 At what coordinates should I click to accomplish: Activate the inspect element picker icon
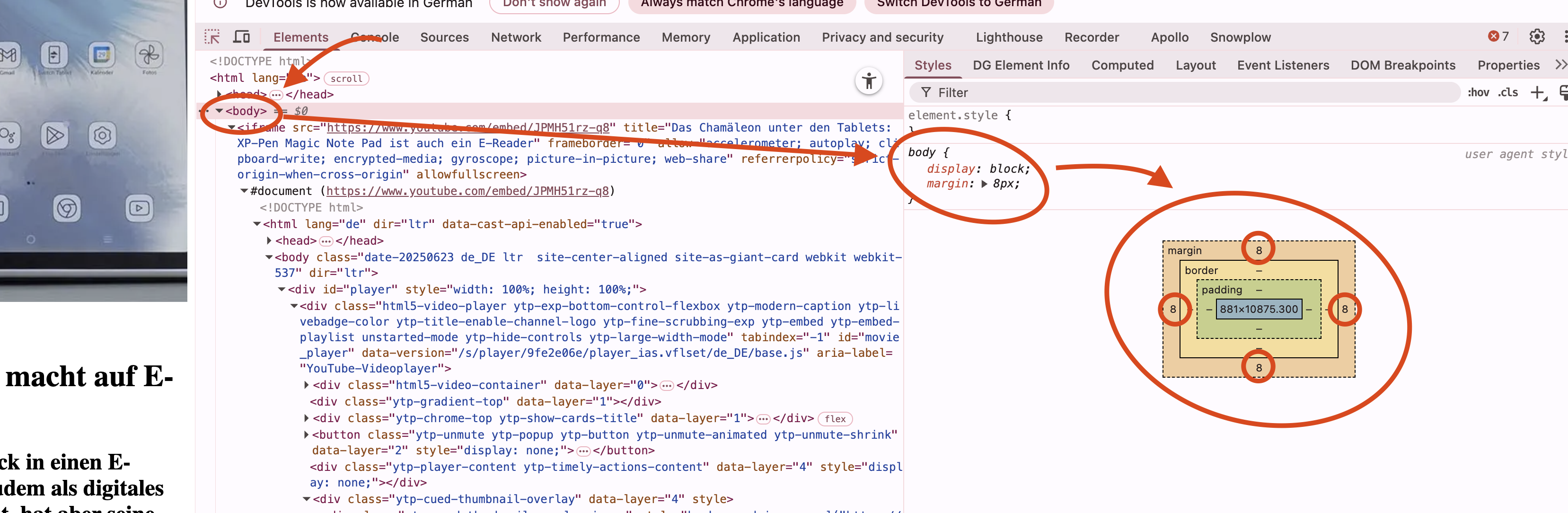[212, 37]
